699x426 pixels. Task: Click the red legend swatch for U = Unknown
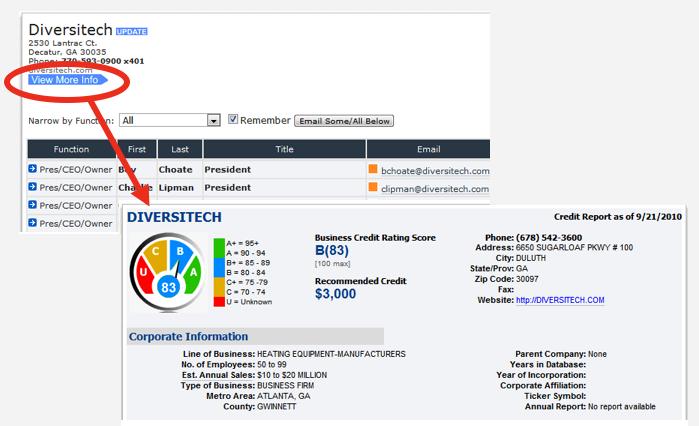(x=219, y=302)
